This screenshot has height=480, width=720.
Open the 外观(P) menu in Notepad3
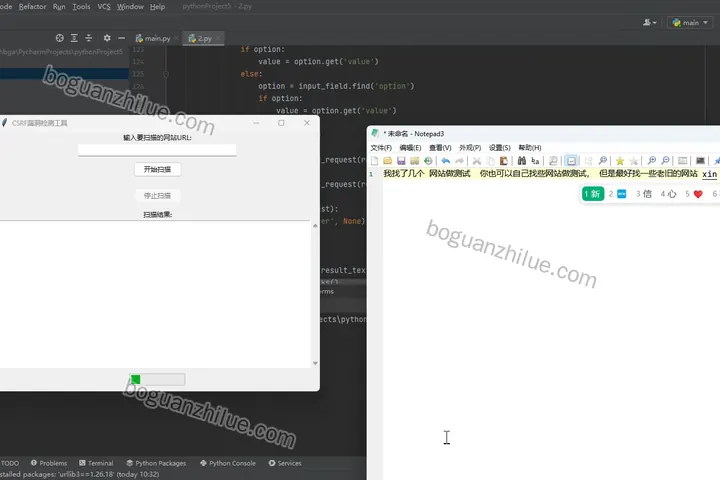pos(470,147)
